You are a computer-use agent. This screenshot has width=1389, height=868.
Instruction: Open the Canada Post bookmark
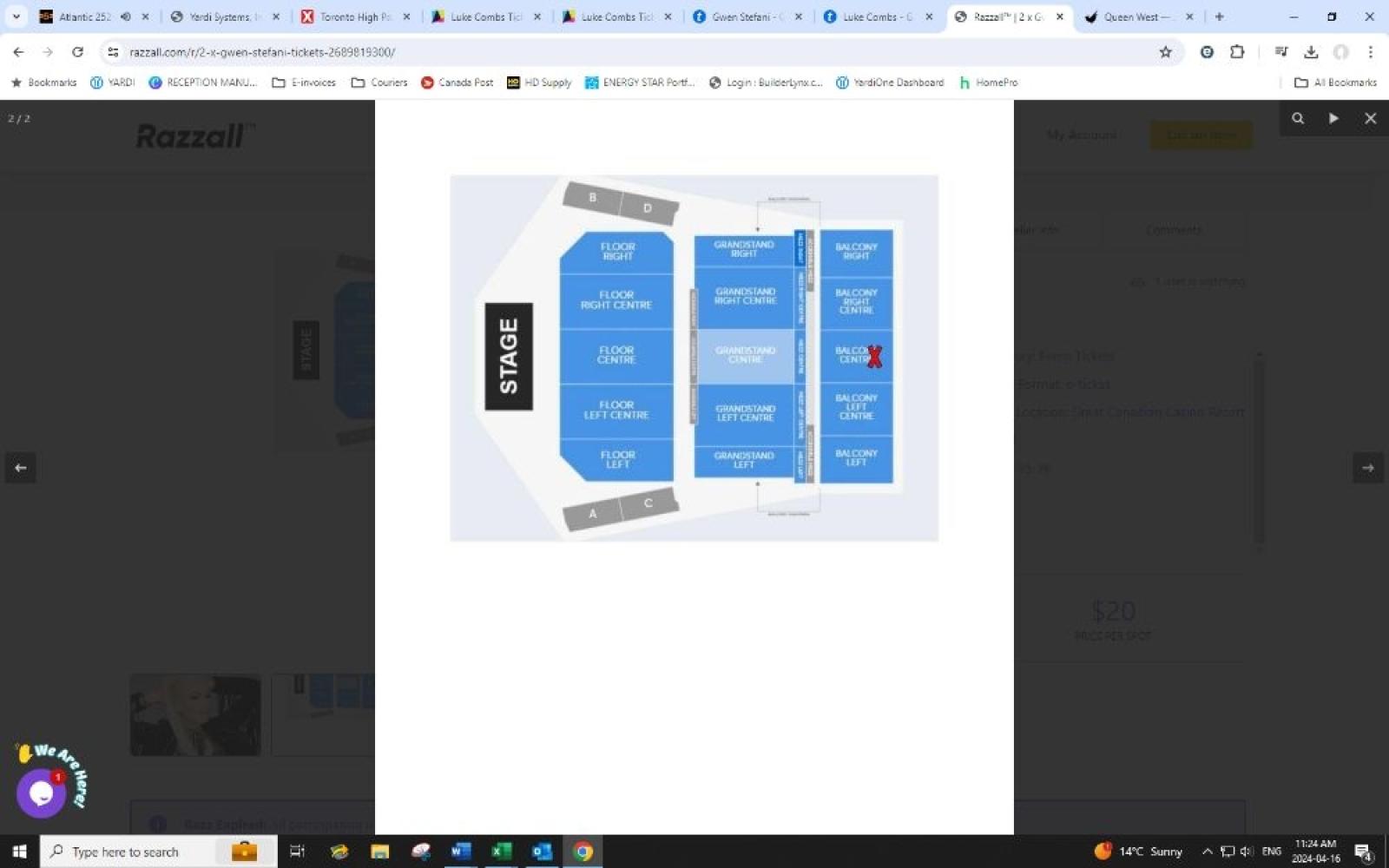pos(457,82)
